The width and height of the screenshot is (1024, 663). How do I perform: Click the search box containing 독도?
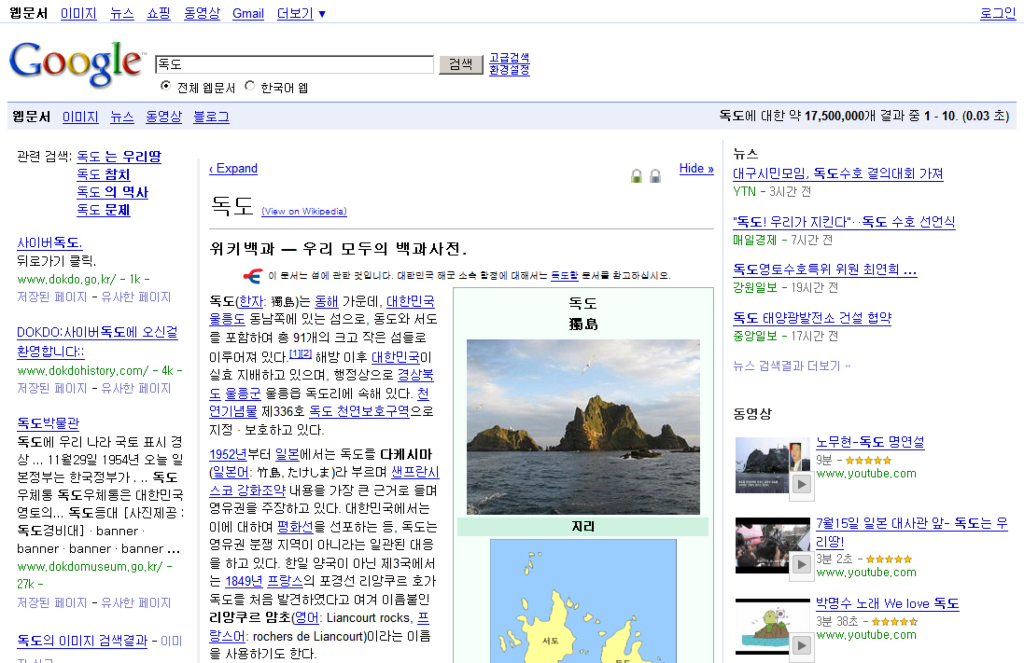coord(295,64)
